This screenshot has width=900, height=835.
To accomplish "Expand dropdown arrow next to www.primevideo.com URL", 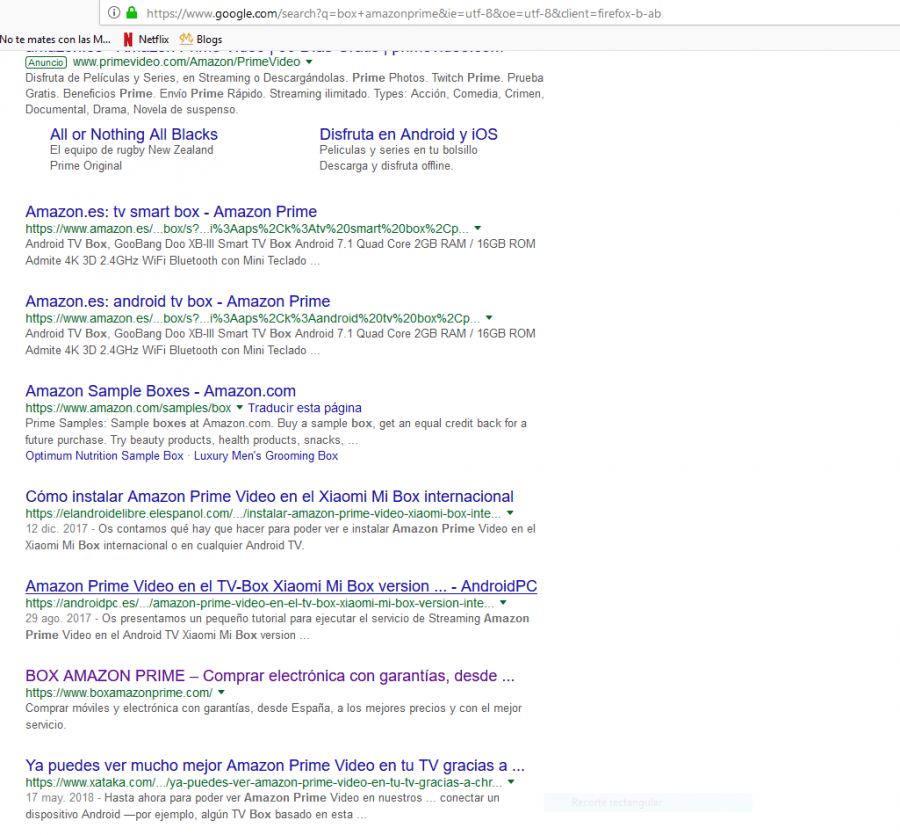I will click(x=309, y=62).
